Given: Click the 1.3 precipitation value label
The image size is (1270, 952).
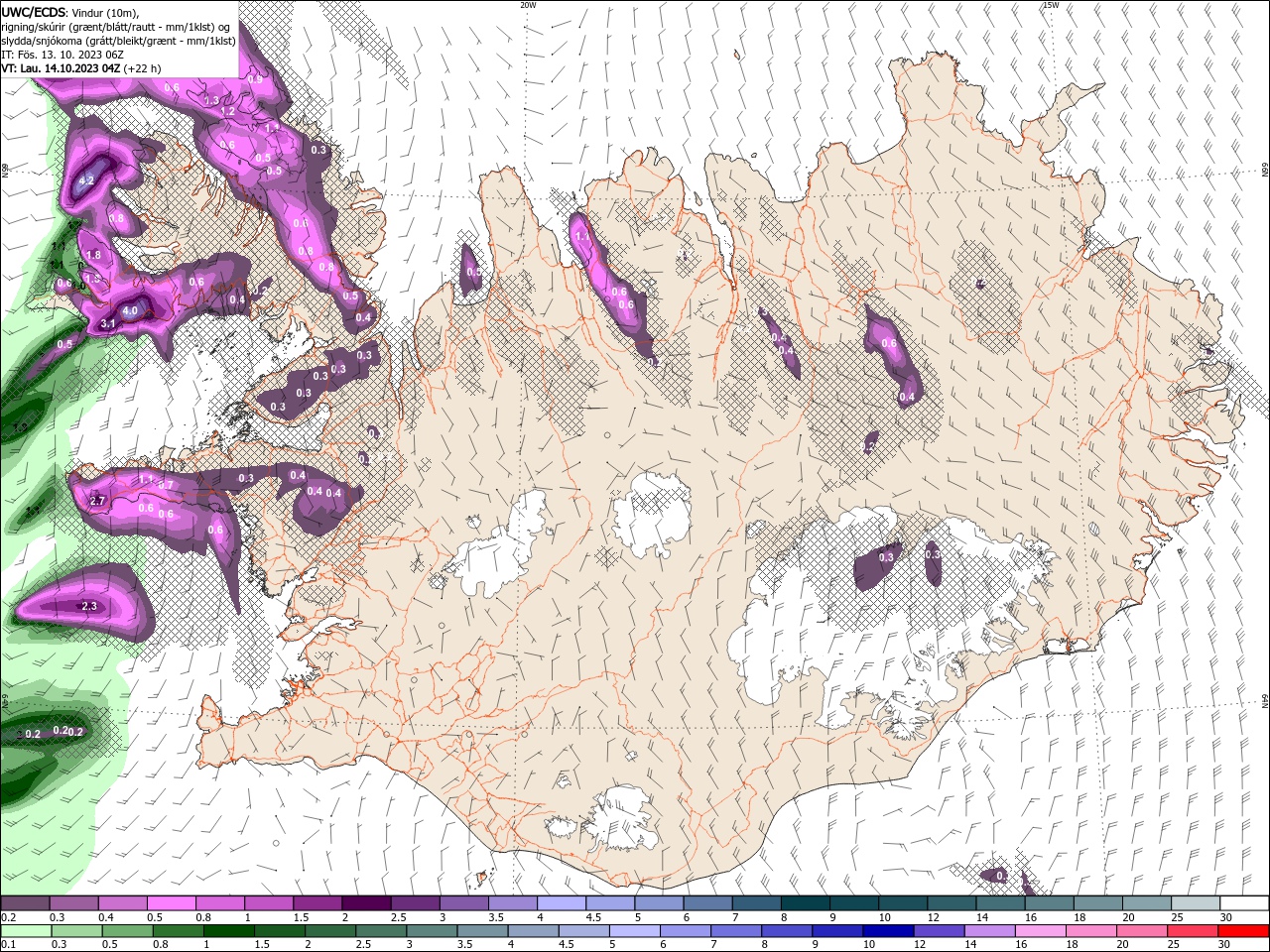Looking at the screenshot, I should point(211,101).
